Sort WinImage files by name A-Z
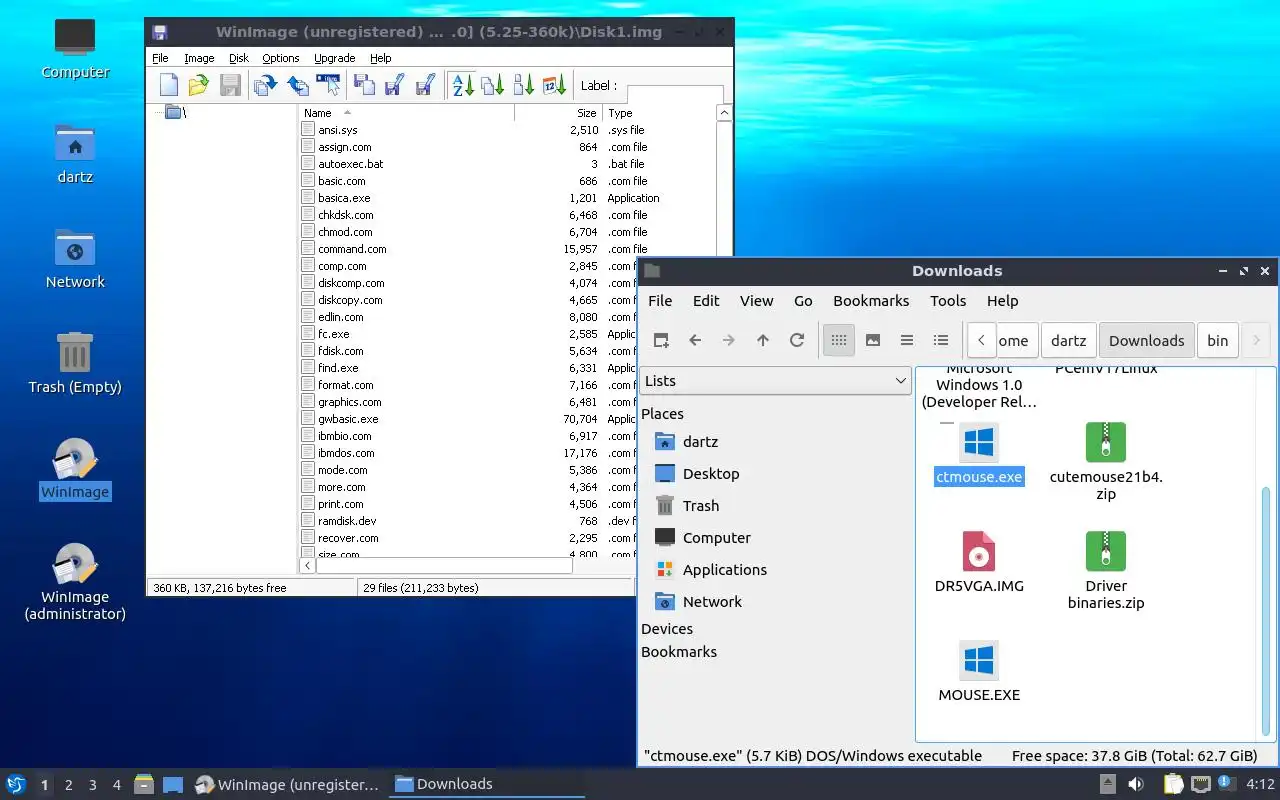Viewport: 1280px width, 800px height. pos(462,85)
